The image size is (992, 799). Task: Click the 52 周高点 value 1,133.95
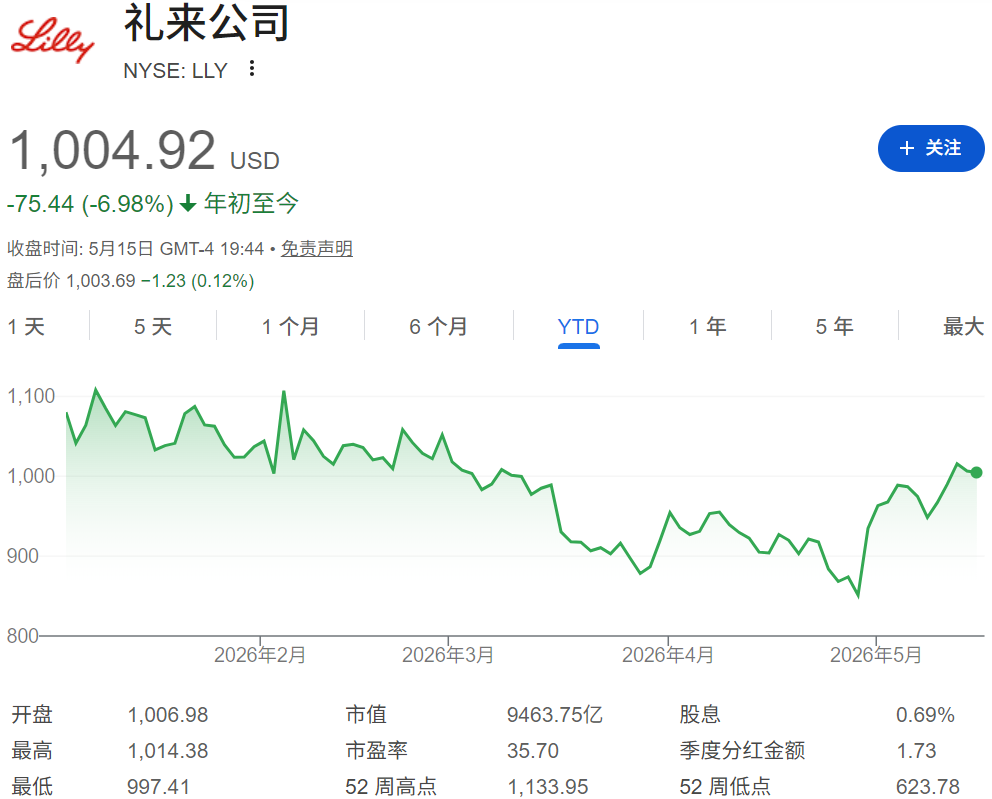point(548,786)
